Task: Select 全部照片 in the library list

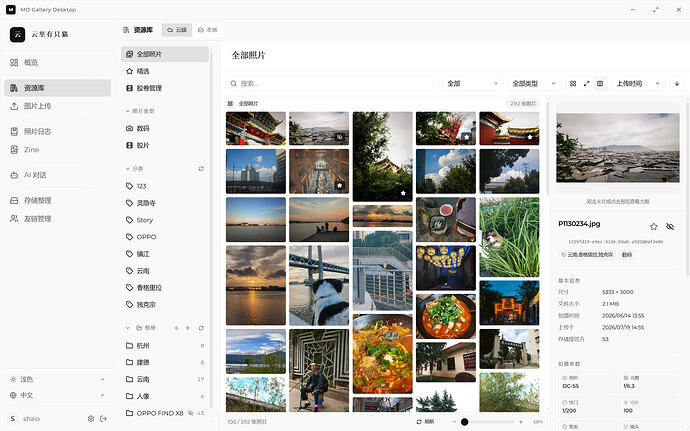Action: pyautogui.click(x=165, y=54)
